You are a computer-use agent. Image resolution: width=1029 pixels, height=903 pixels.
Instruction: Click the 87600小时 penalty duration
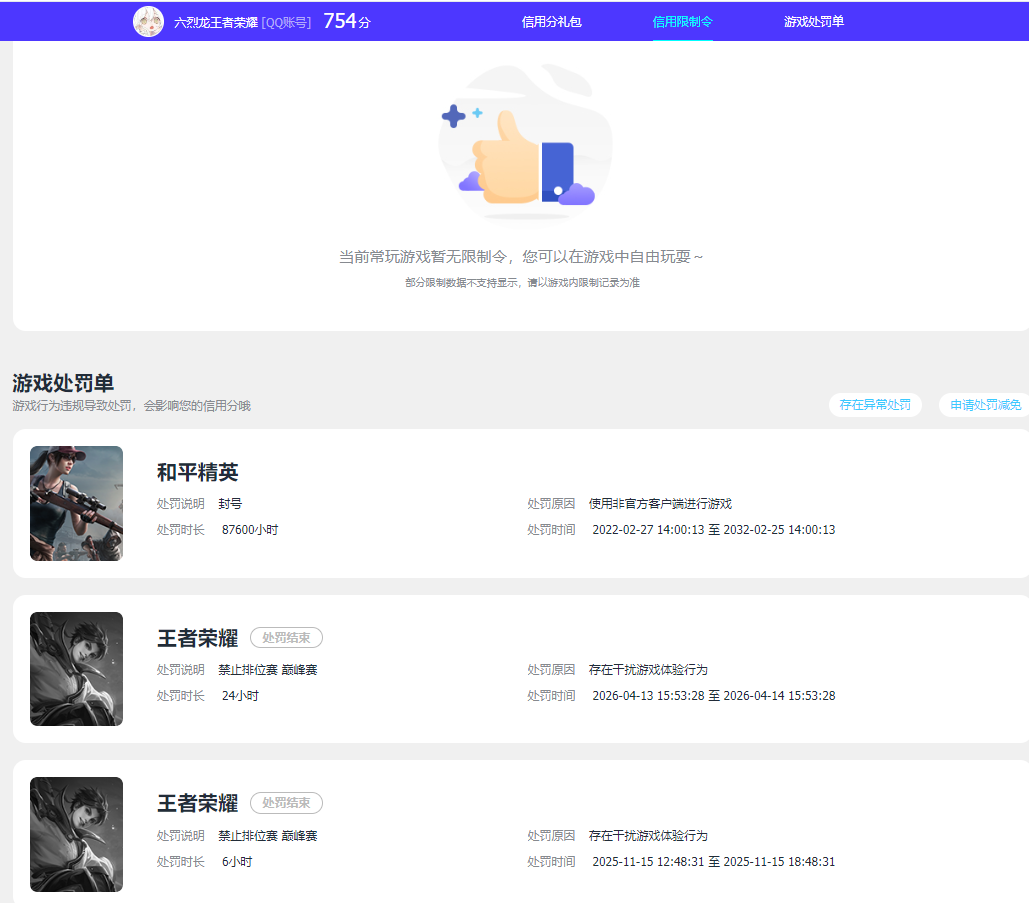250,530
